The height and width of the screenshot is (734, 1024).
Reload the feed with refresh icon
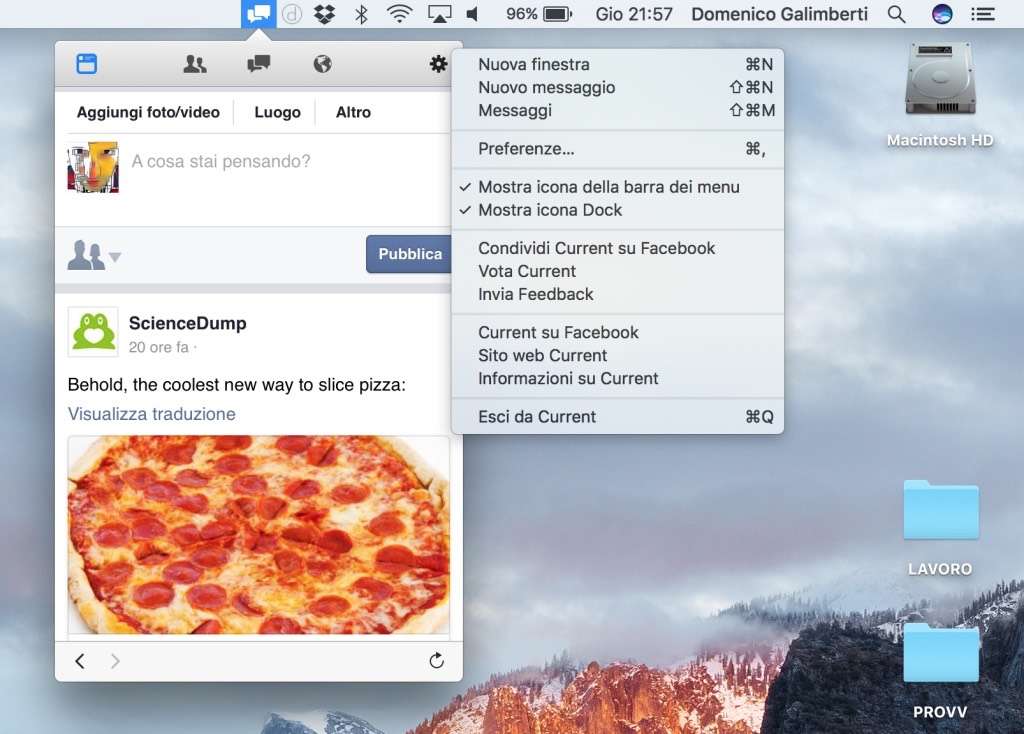point(436,660)
